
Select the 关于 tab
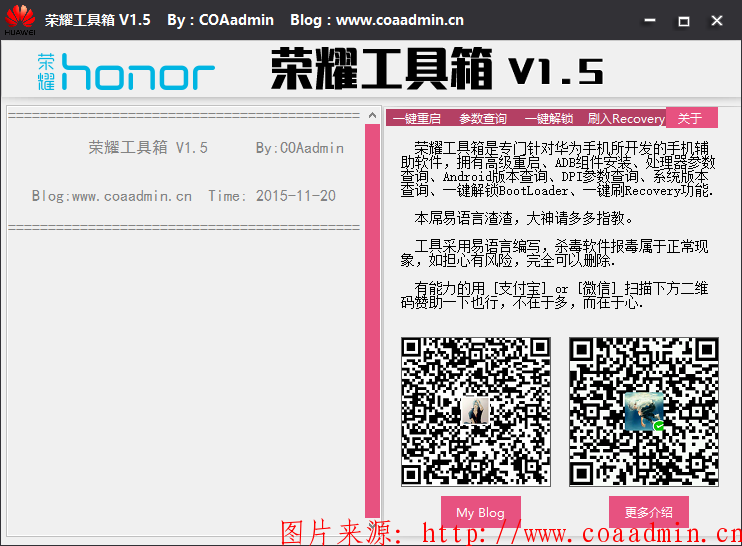pos(691,117)
